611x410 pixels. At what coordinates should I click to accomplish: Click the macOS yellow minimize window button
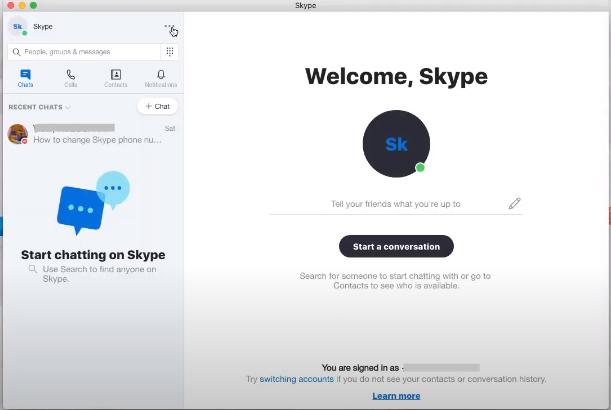coord(22,5)
